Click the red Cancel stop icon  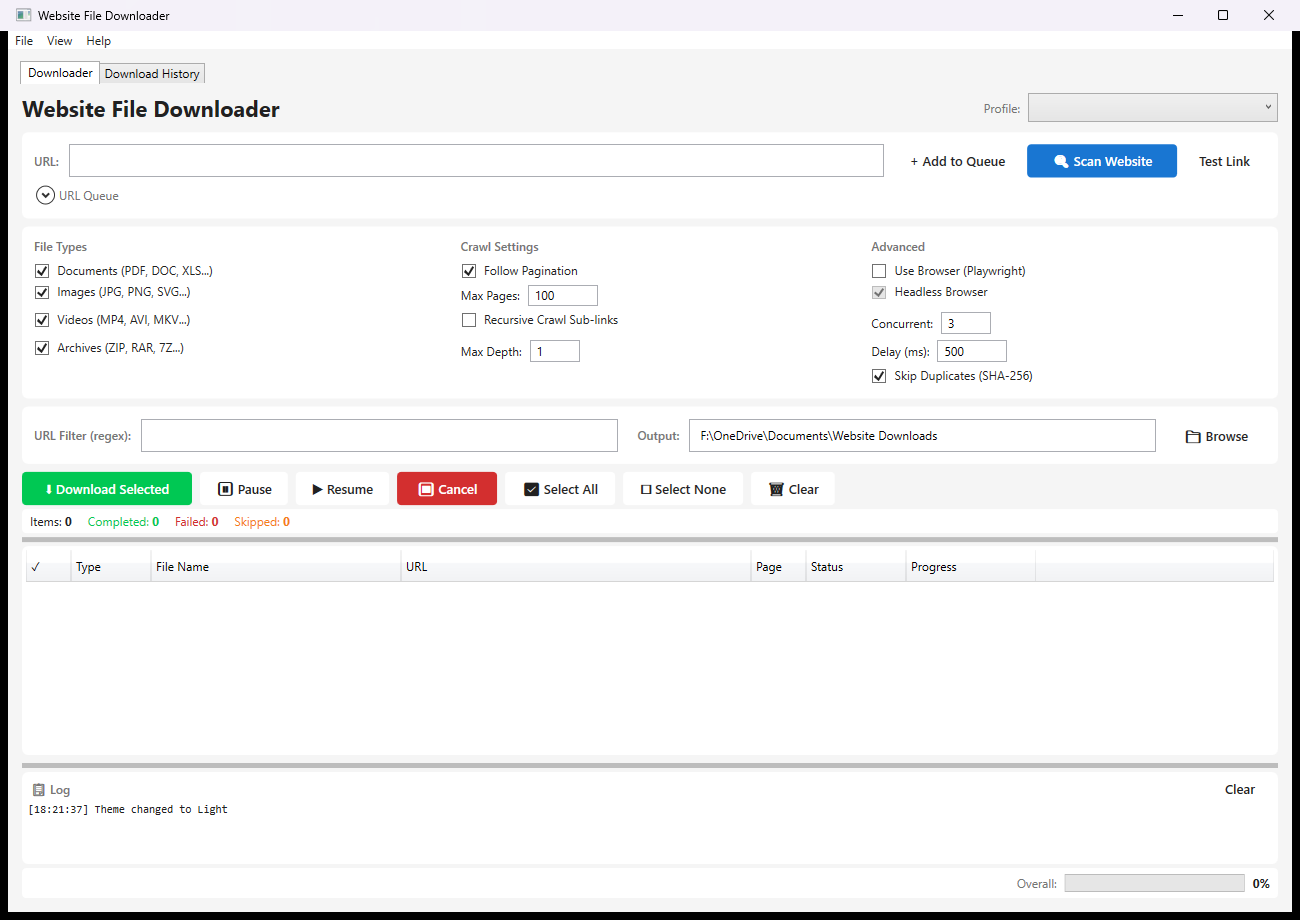click(x=426, y=490)
